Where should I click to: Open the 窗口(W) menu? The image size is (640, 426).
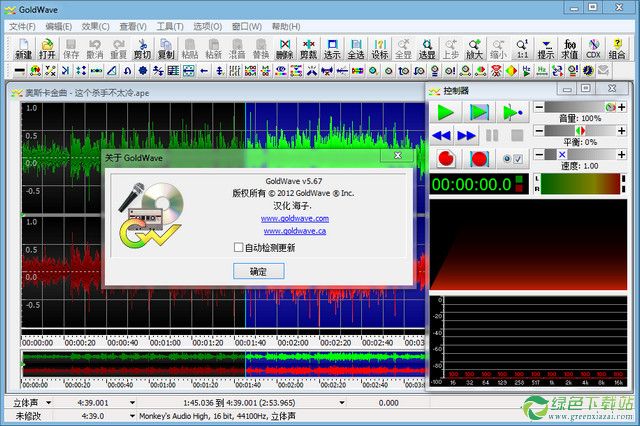coord(247,27)
